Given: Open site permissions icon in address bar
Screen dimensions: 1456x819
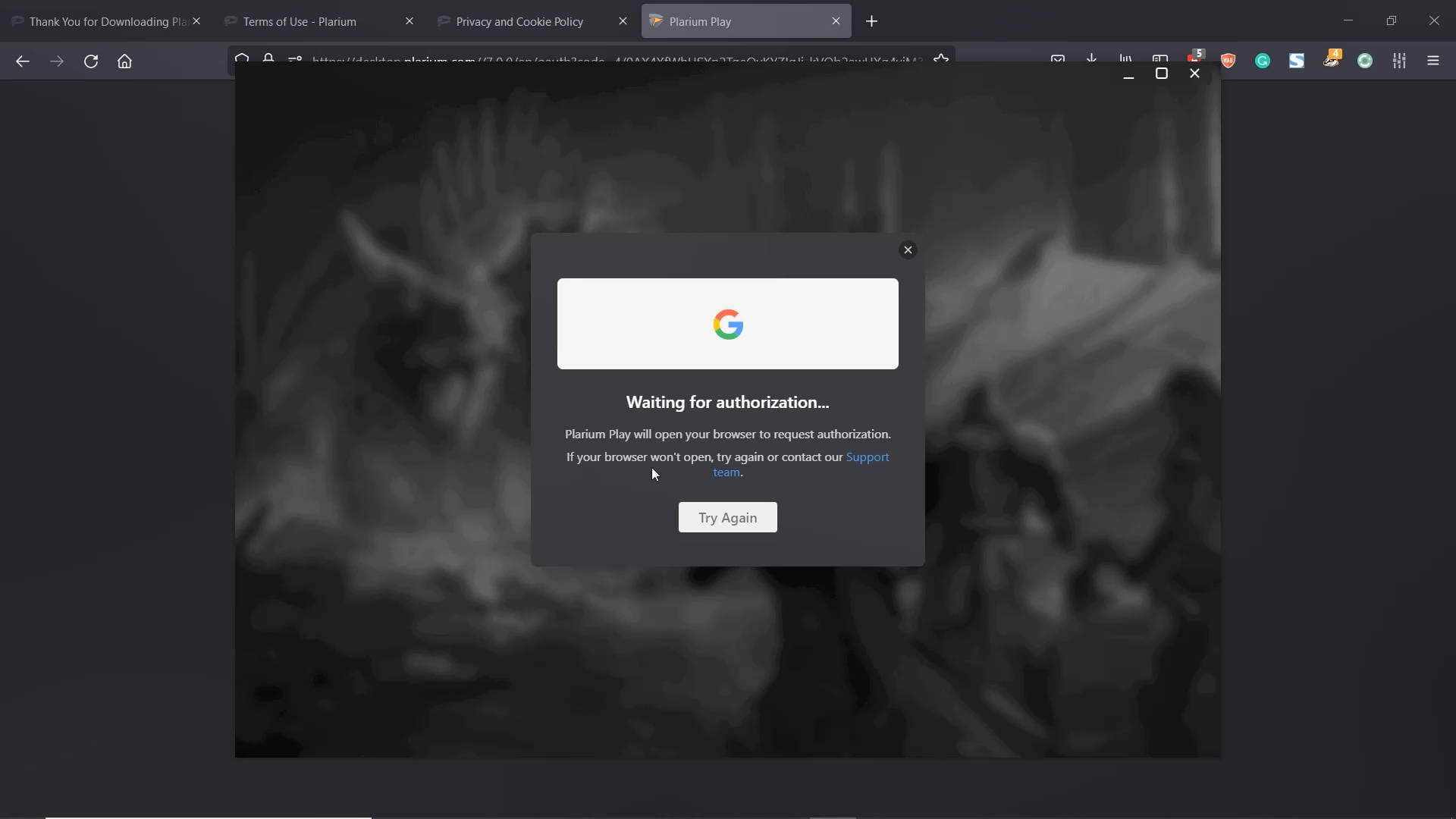Looking at the screenshot, I should coord(295,58).
